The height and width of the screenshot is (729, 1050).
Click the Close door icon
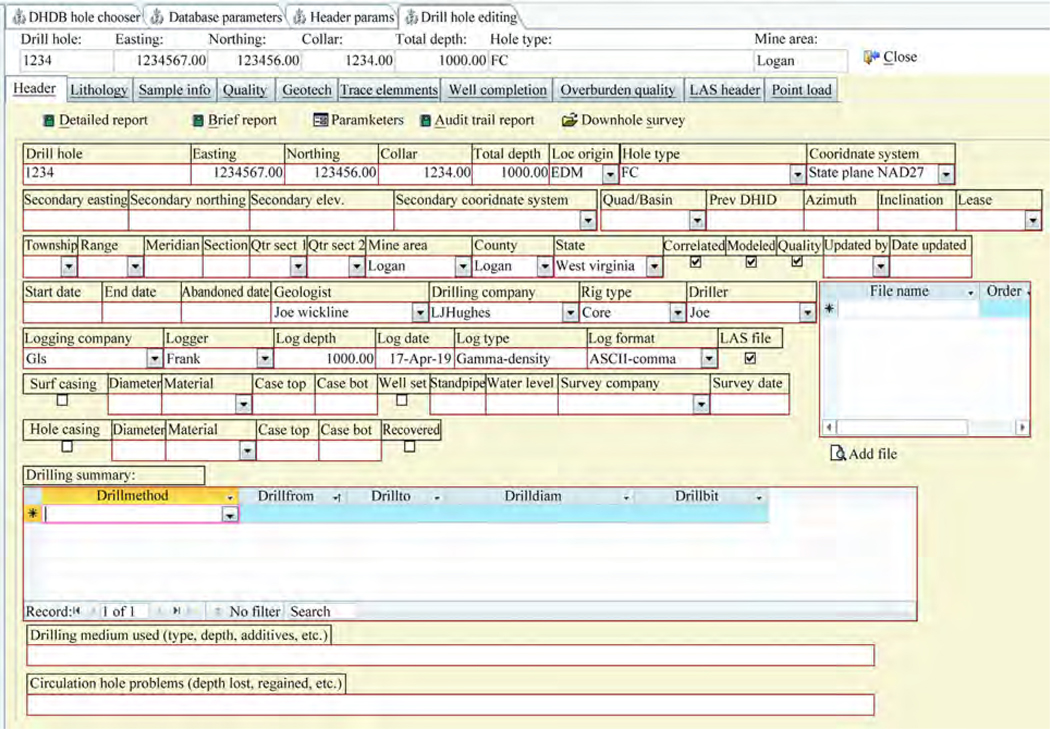870,57
